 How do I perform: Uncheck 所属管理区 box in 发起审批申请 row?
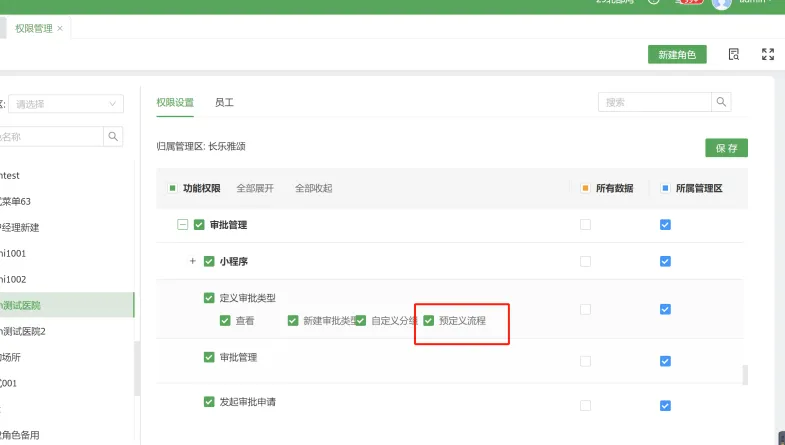click(x=665, y=405)
